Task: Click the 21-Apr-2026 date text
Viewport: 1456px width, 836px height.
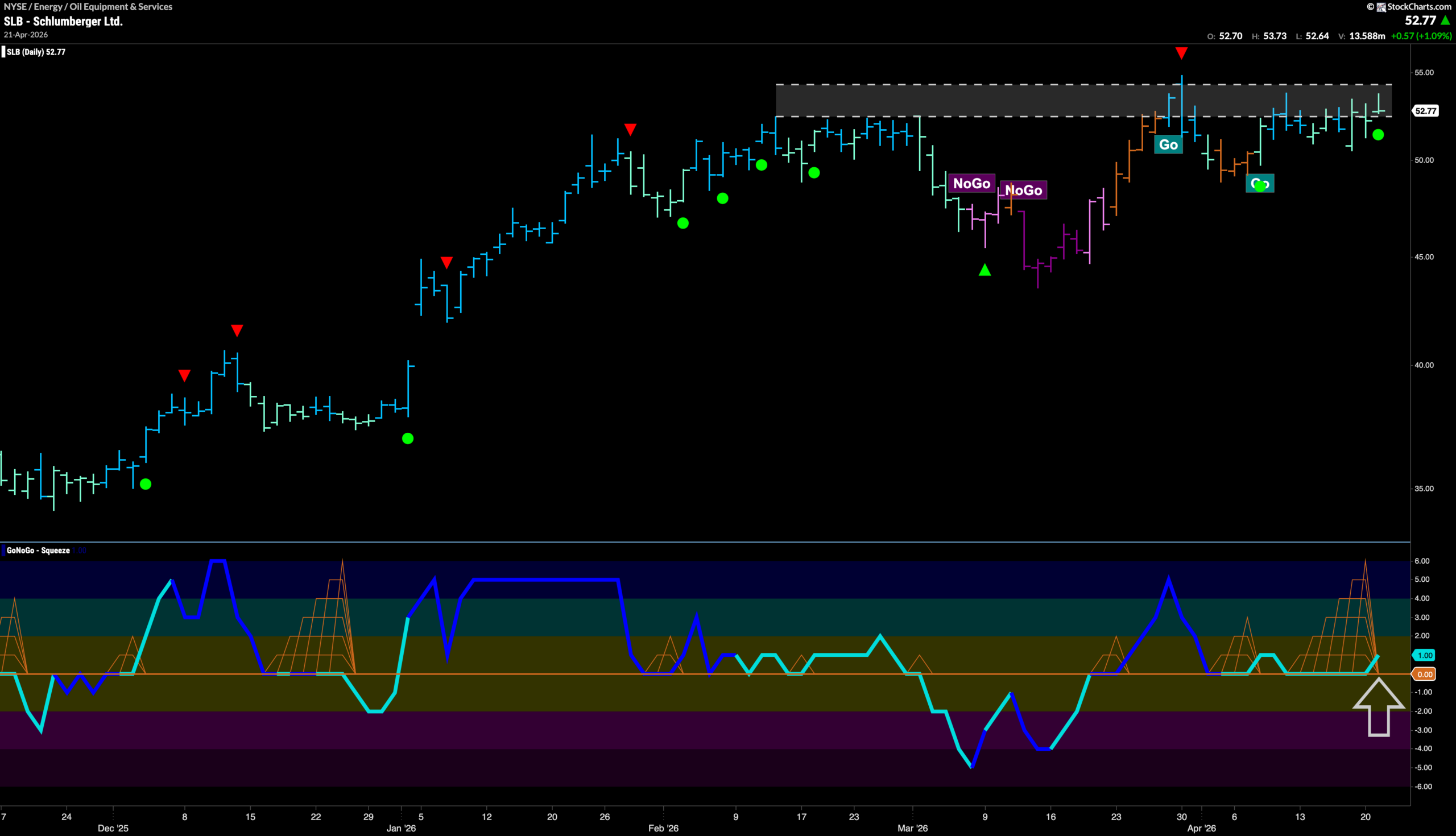Action: [26, 35]
